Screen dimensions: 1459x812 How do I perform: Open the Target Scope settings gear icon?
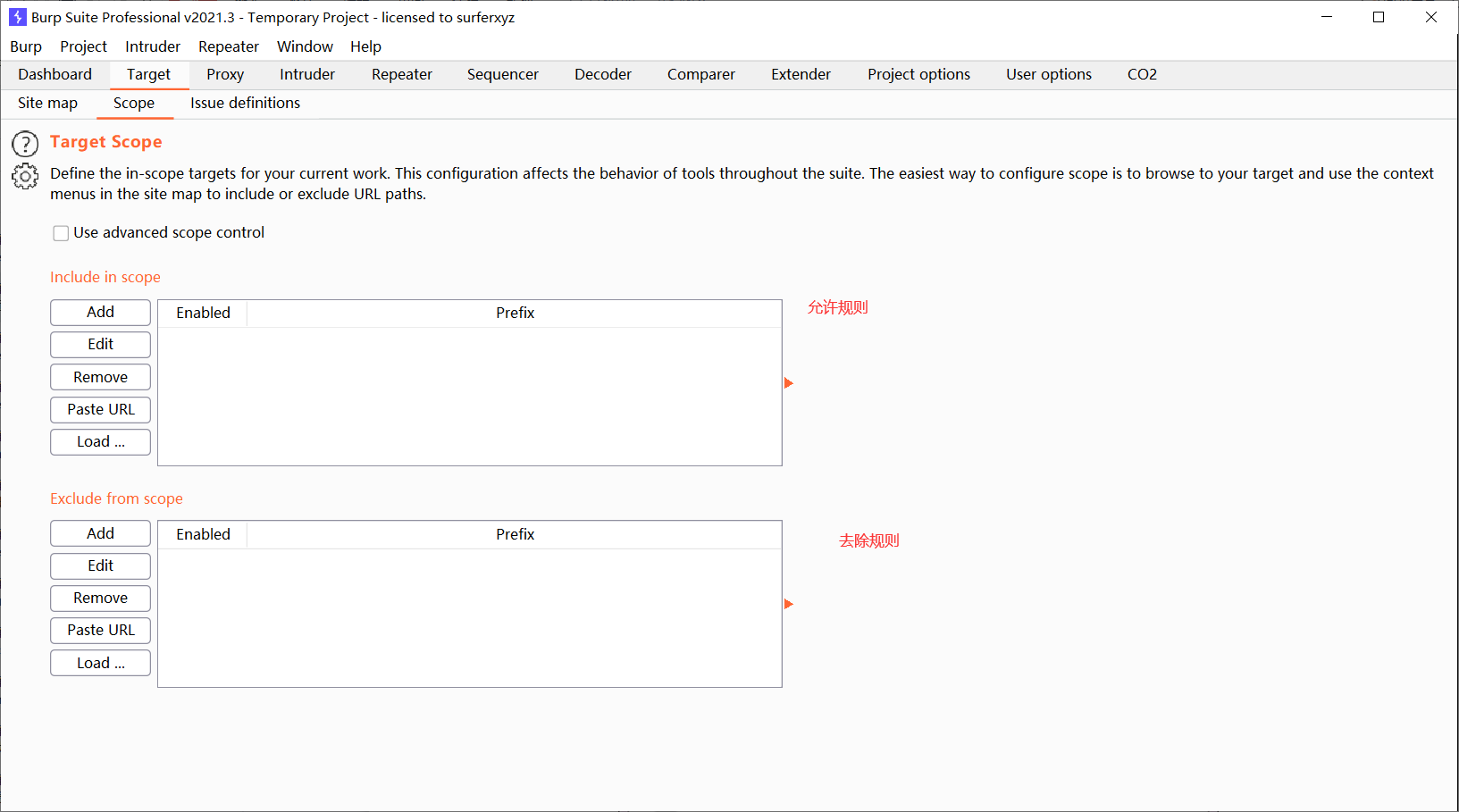click(25, 177)
